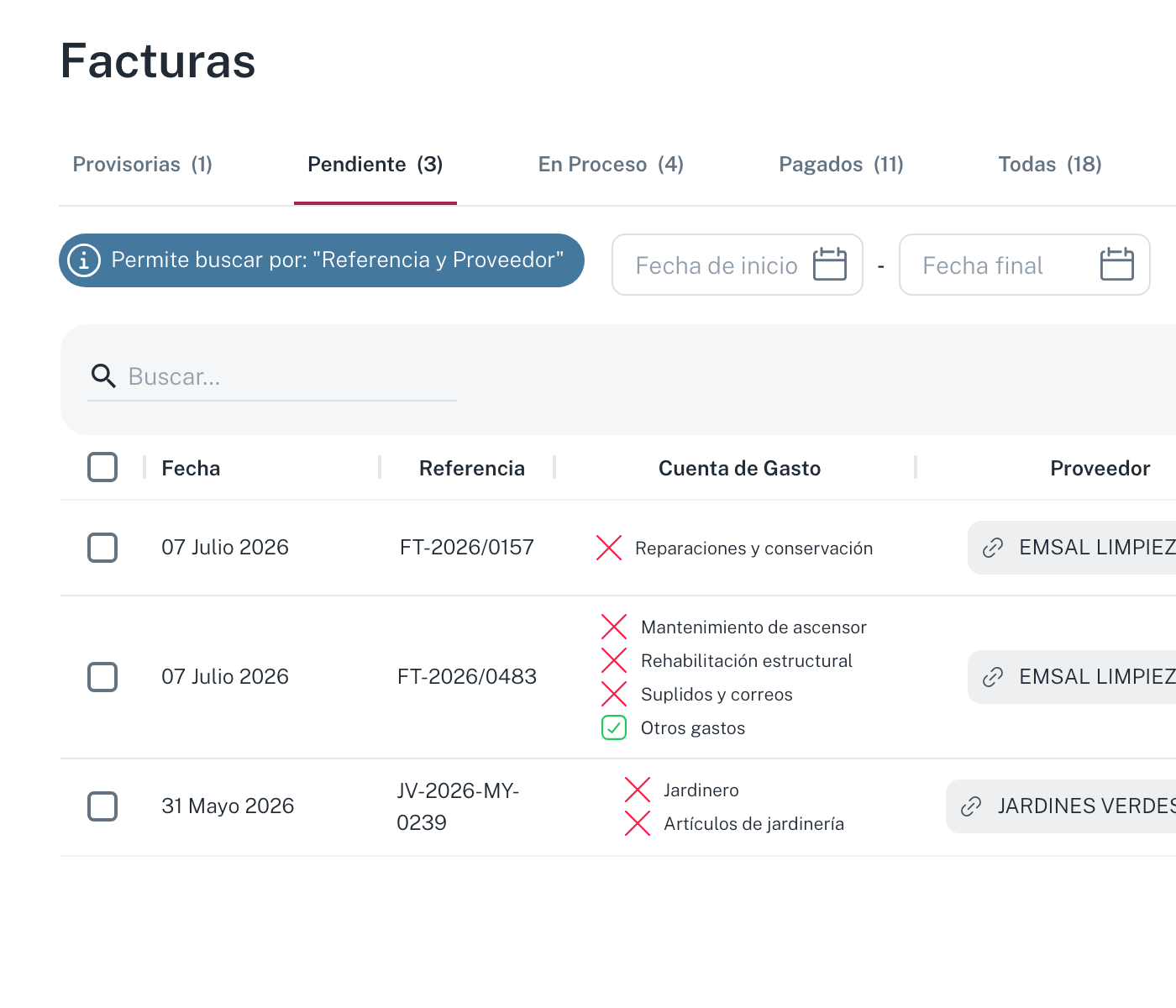Click the Permite buscar por hint banner
This screenshot has height=1008, width=1176.
coord(322,260)
